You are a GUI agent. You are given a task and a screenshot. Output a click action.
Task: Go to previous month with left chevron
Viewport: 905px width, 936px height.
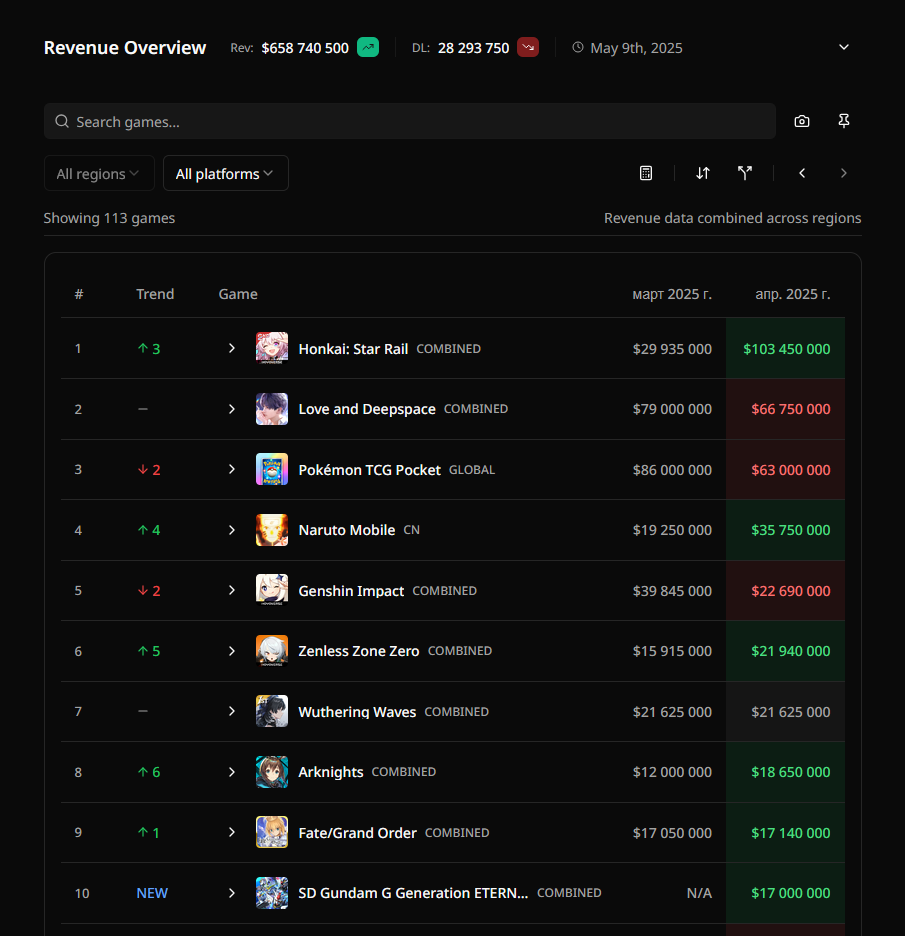click(802, 173)
